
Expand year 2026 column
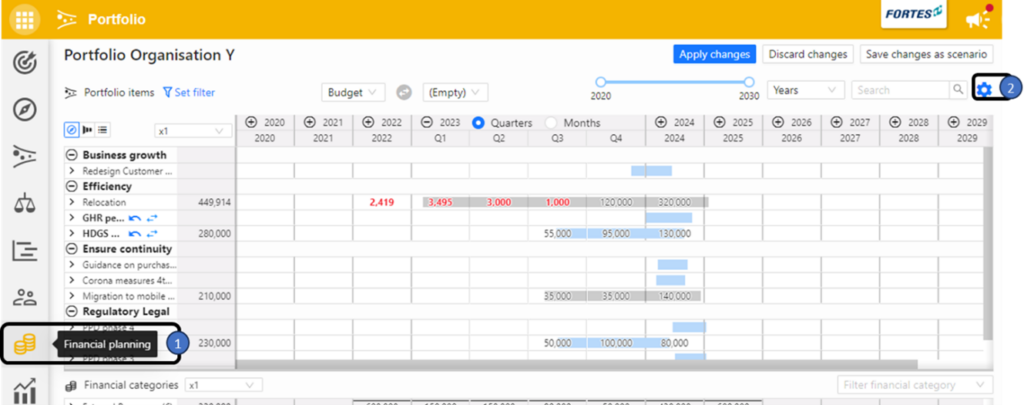click(778, 122)
